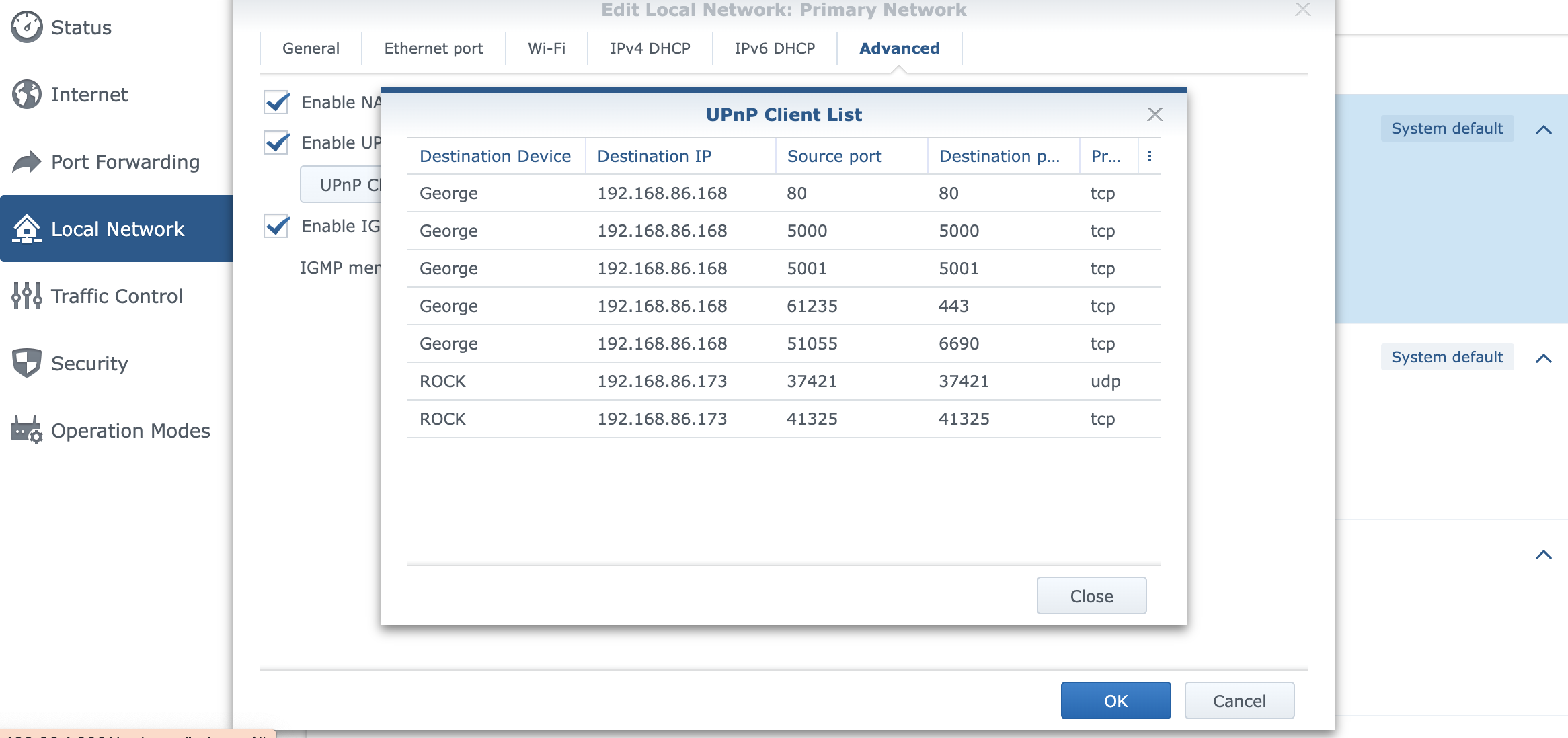This screenshot has height=738, width=1568.
Task: Switch to the IPv4 DHCP tab
Action: coord(650,48)
